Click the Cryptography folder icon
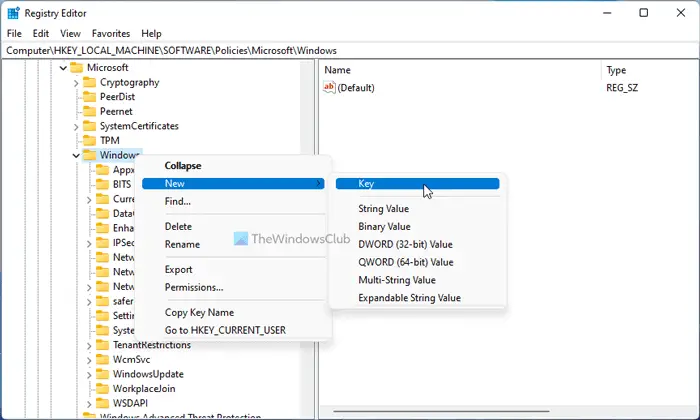This screenshot has height=420, width=700. 90,82
